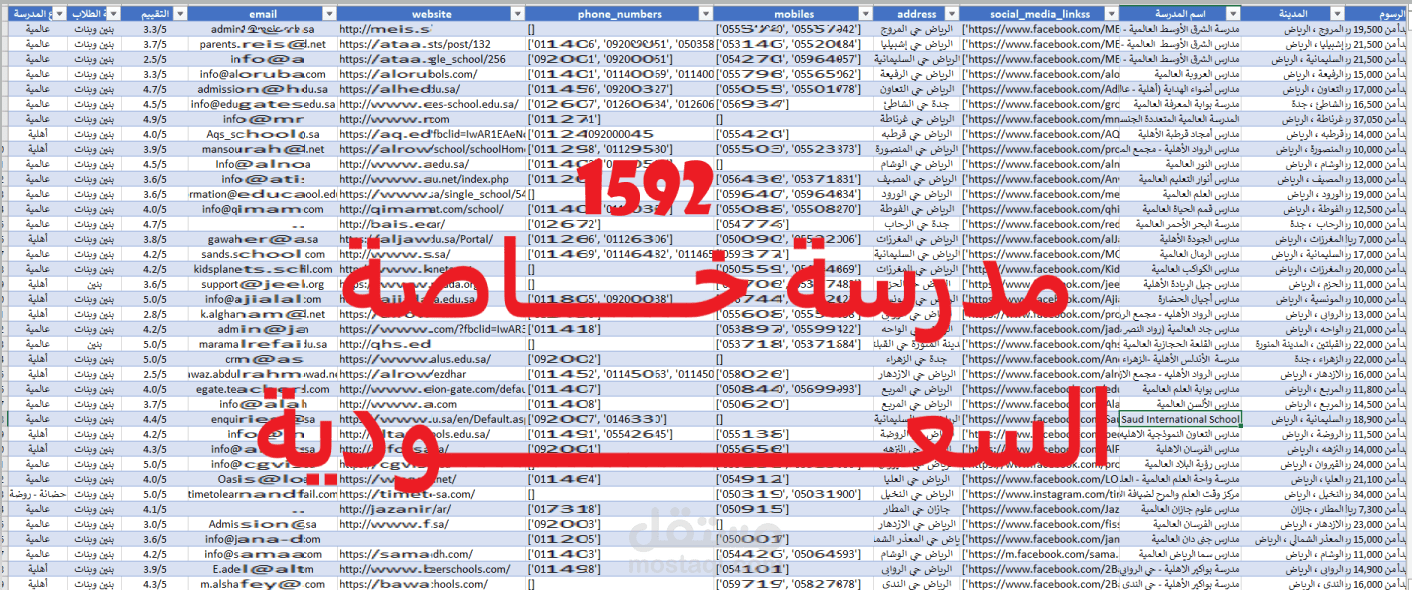1412x590 pixels.
Task: Select the instagram.com social link cell
Action: tap(1039, 494)
